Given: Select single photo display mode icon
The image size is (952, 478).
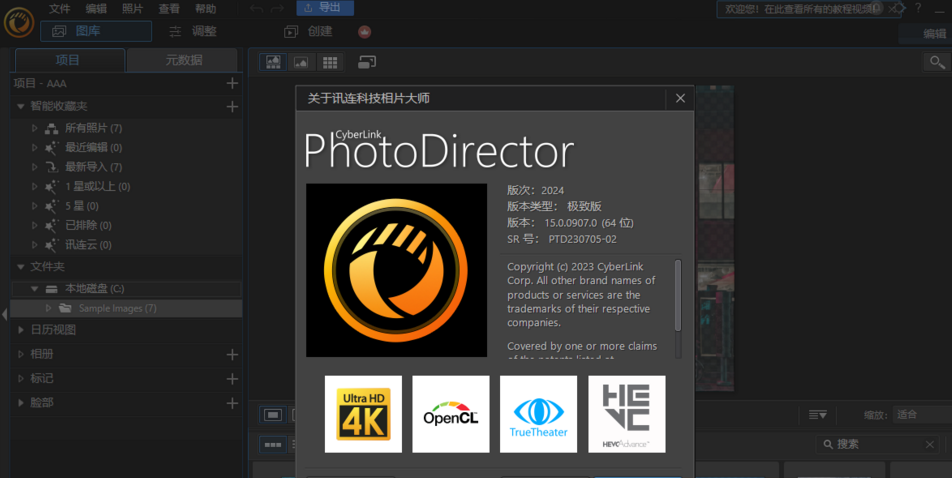Looking at the screenshot, I should point(273,415).
